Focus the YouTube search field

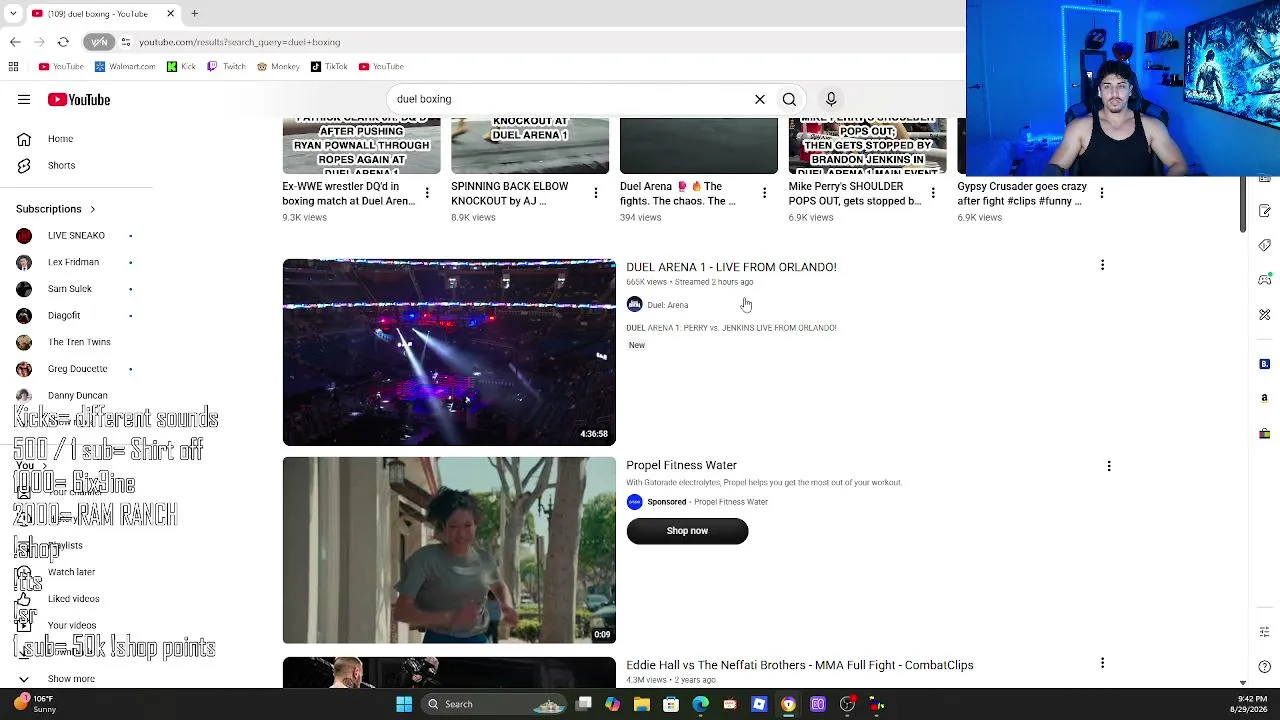pos(570,99)
